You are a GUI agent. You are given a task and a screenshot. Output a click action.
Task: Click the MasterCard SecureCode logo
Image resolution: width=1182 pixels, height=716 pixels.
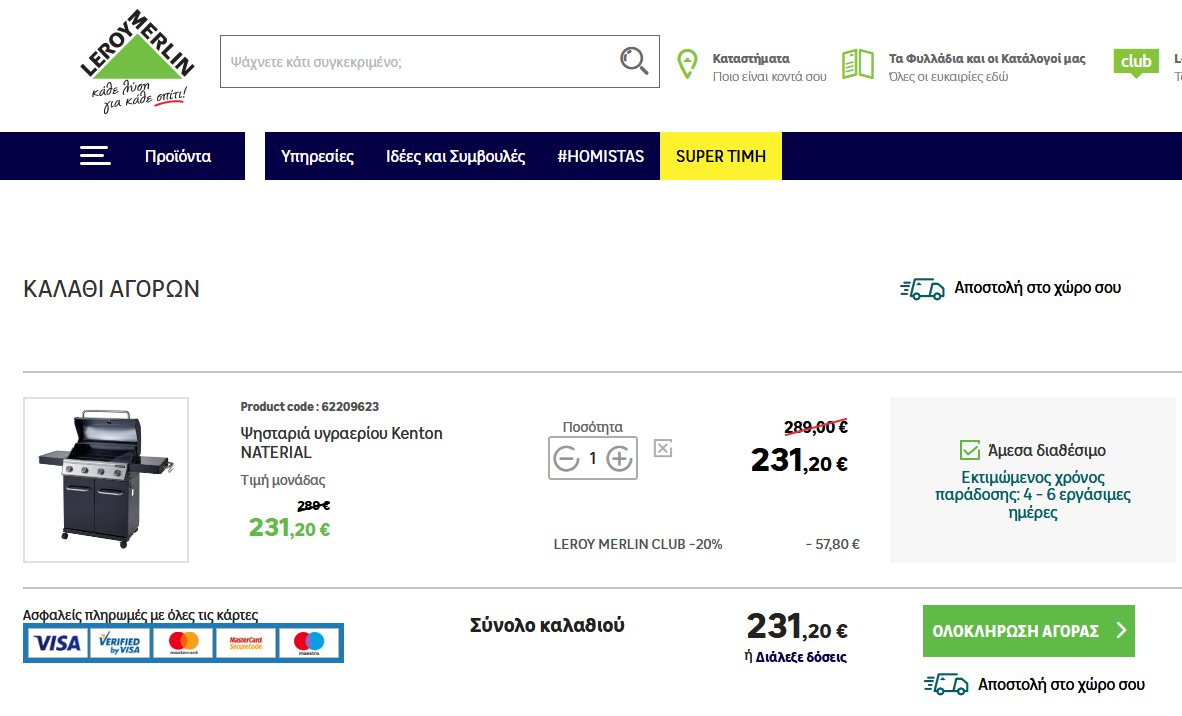[246, 643]
